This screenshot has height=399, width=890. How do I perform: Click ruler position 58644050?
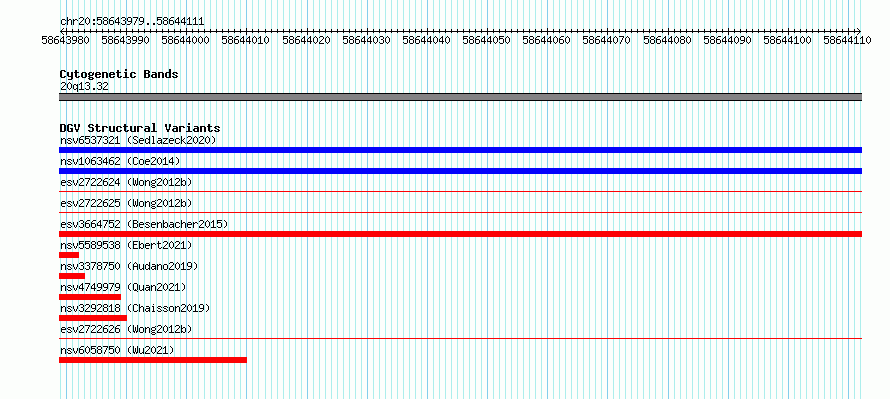point(486,40)
